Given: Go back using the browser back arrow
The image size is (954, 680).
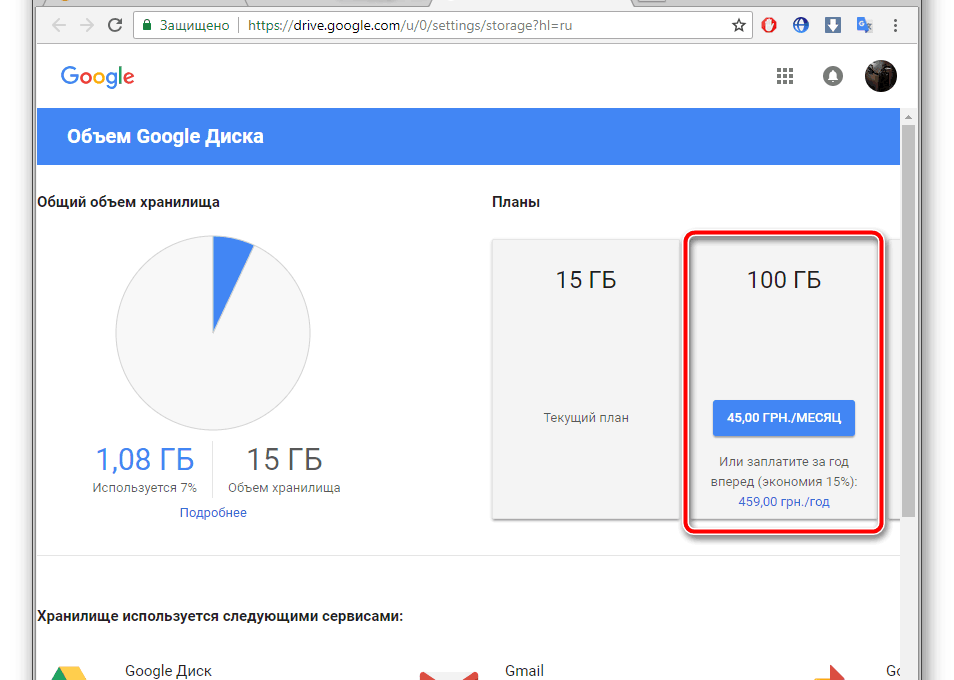Looking at the screenshot, I should (x=58, y=25).
